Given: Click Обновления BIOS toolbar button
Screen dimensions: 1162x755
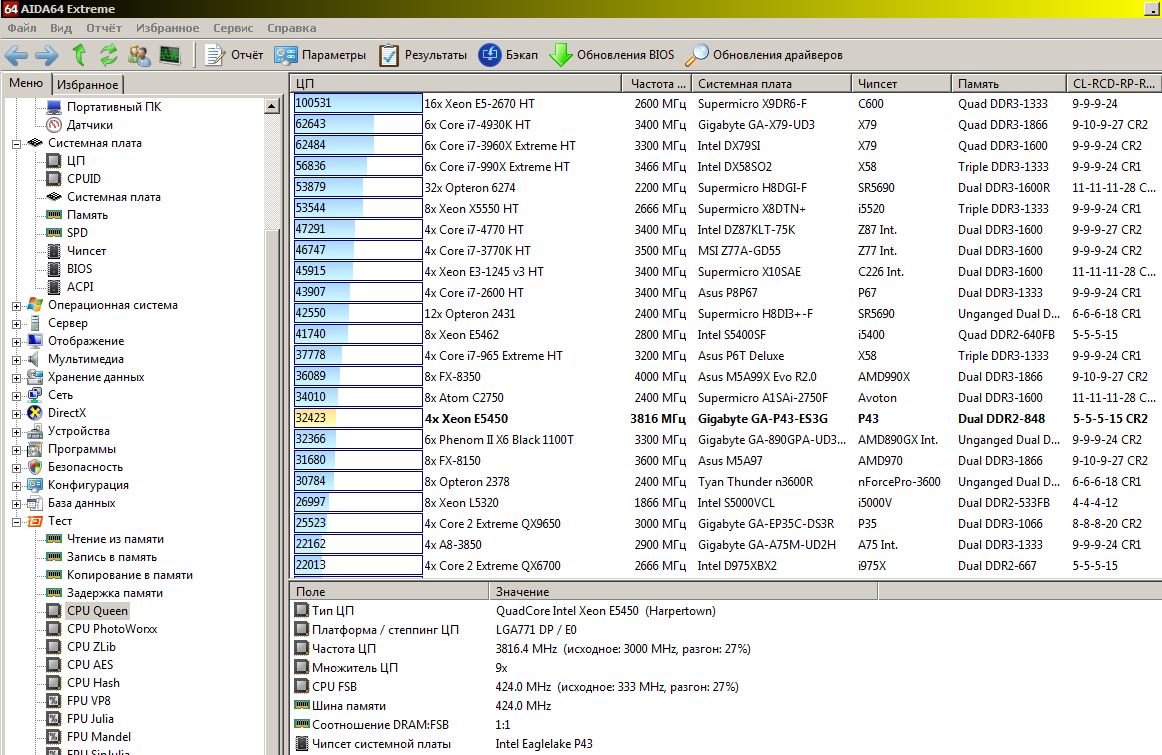Looking at the screenshot, I should click(612, 55).
